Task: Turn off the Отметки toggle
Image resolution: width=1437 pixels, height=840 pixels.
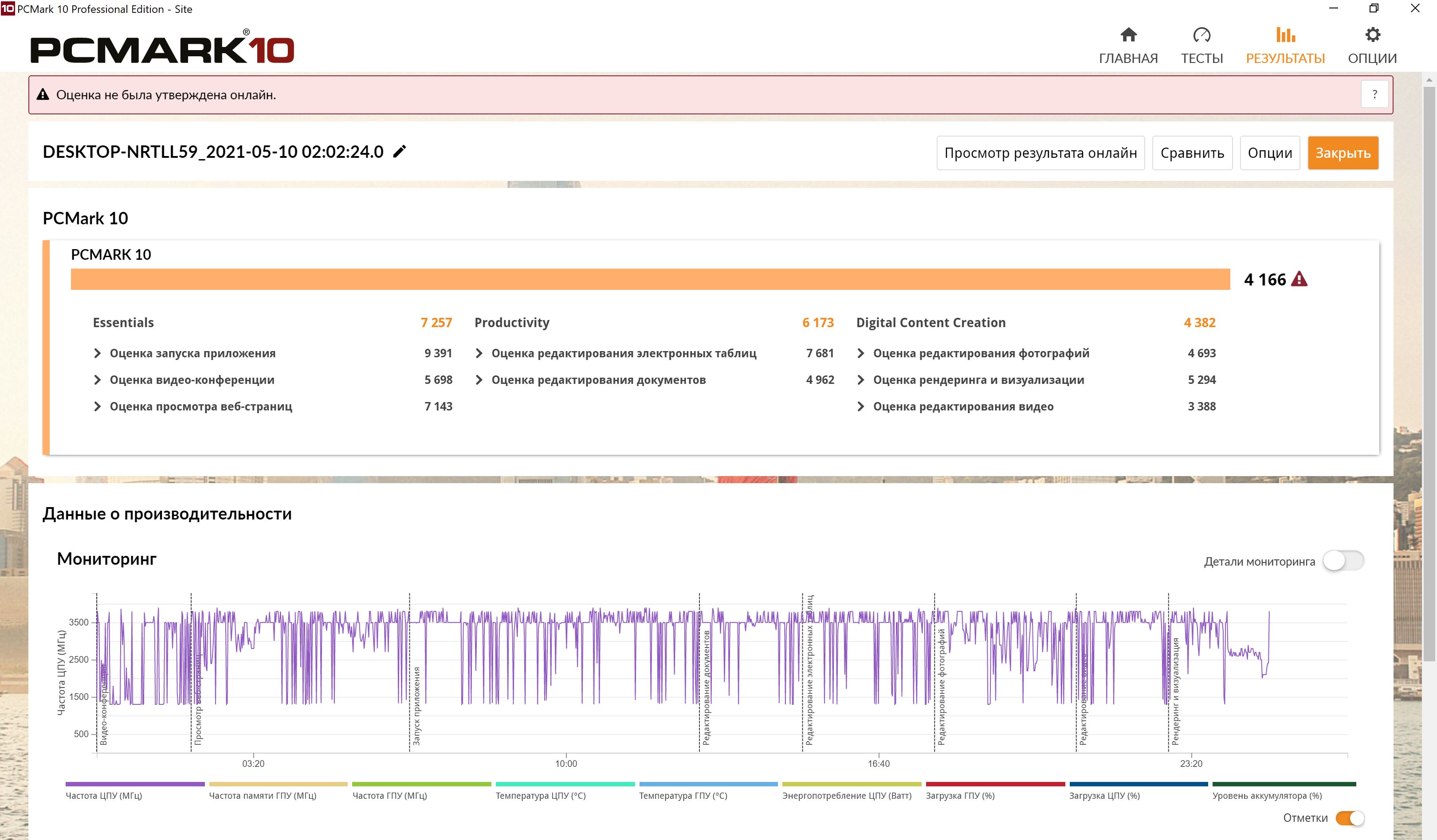Action: (x=1350, y=818)
